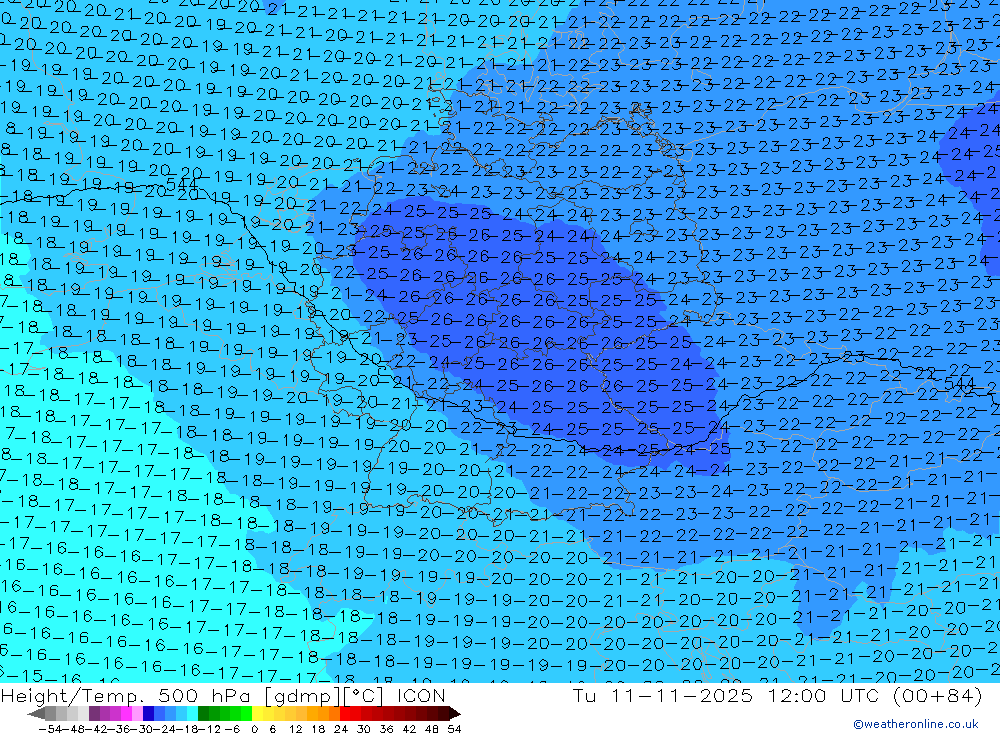The image size is (1000, 733).
Task: Click the ICON model name label
Action: pos(421,695)
